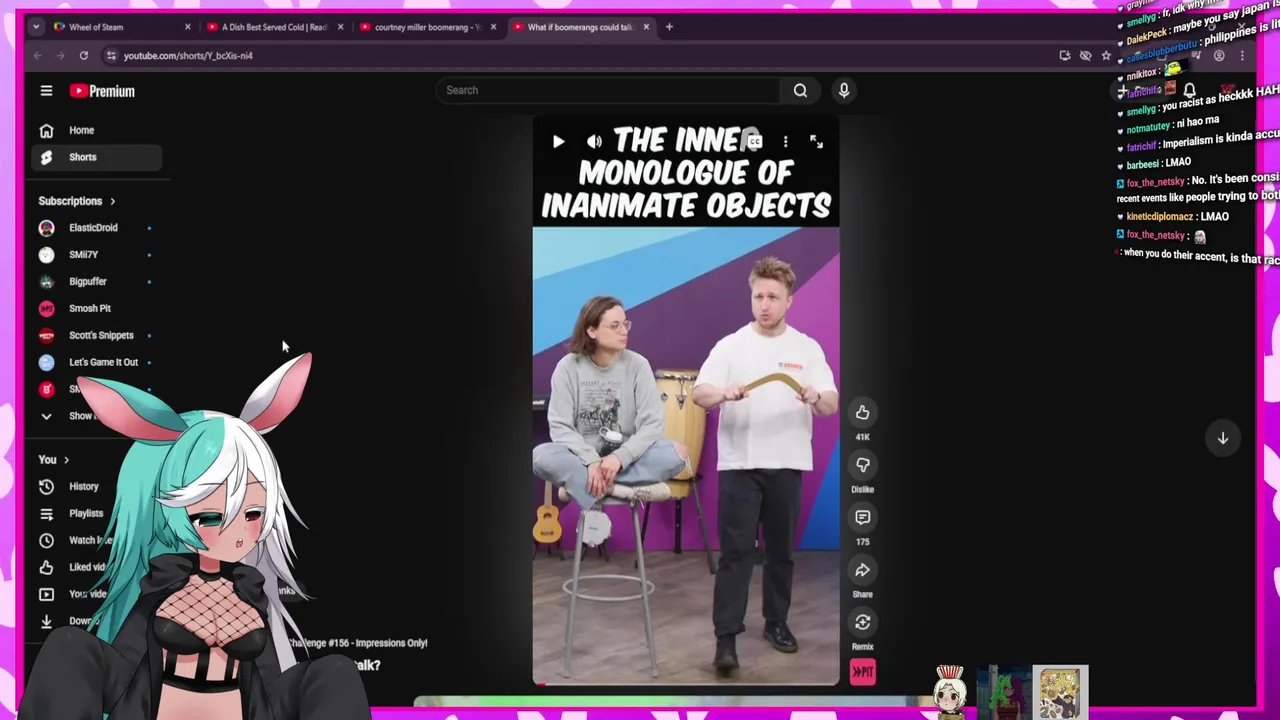Open the YouTube hamburger guide menu
Image resolution: width=1280 pixels, height=720 pixels.
[x=46, y=91]
